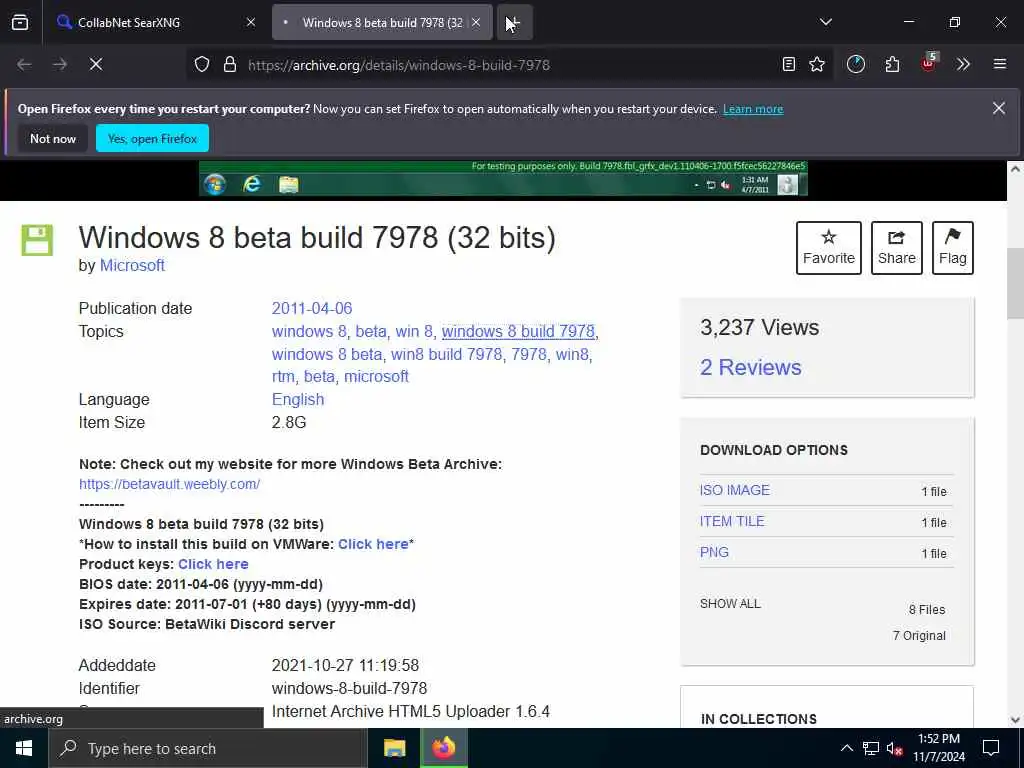1024x768 pixels.
Task: Open publication date 2011-04-06 link
Action: (x=312, y=308)
